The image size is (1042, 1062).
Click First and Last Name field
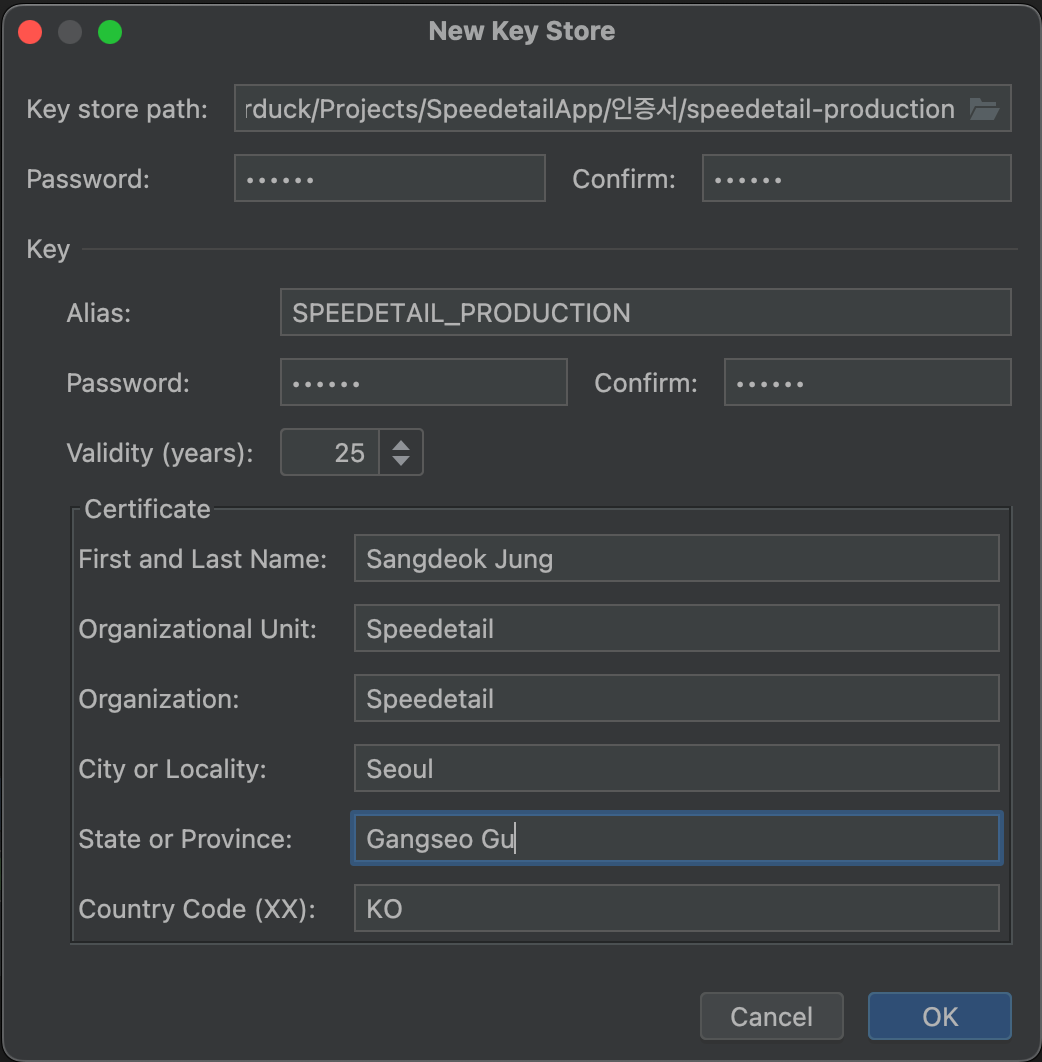click(676, 558)
